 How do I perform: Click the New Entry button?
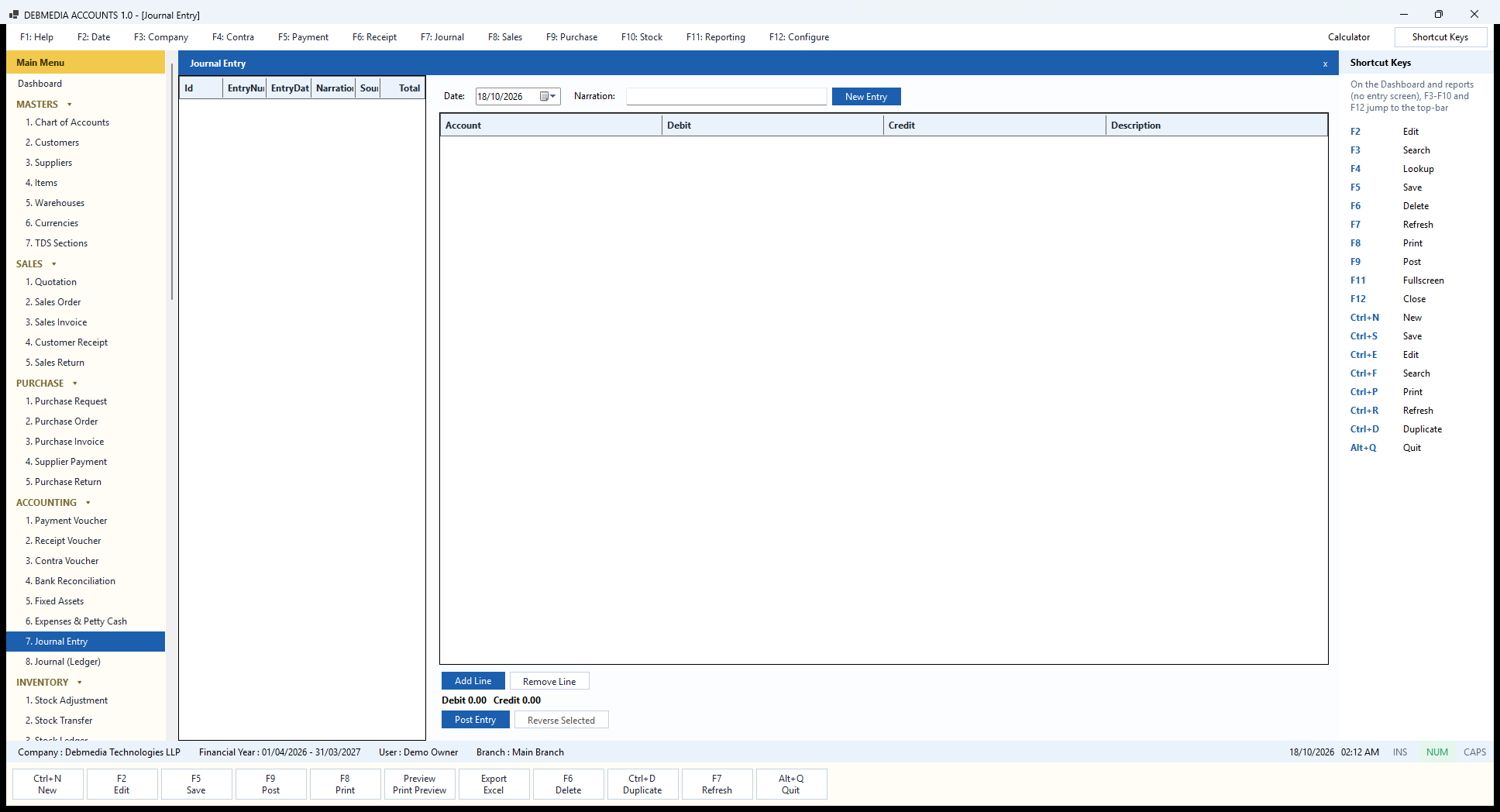866,97
